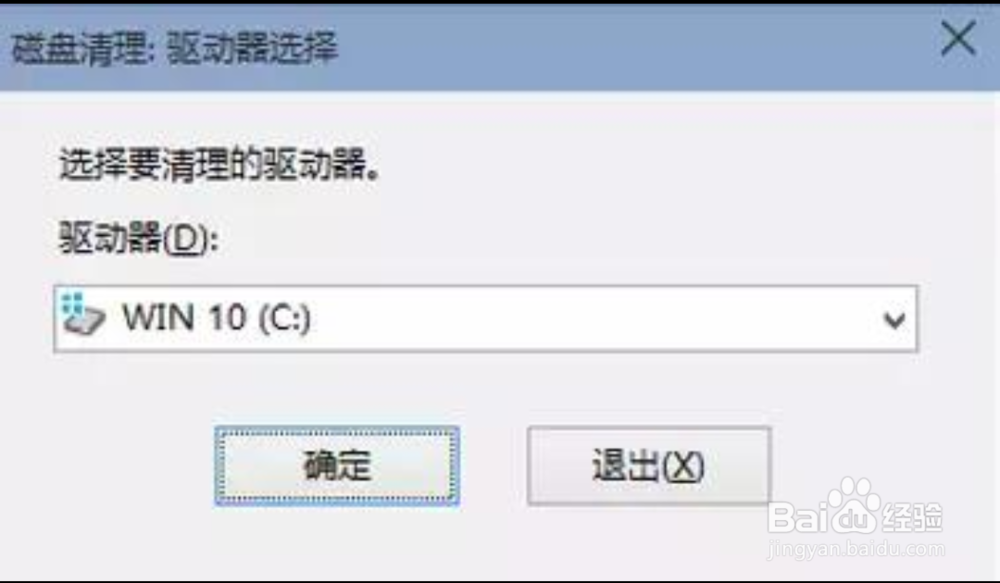This screenshot has height=583, width=1000.
Task: Click the 驱动器(D): label
Action: pyautogui.click(x=139, y=238)
